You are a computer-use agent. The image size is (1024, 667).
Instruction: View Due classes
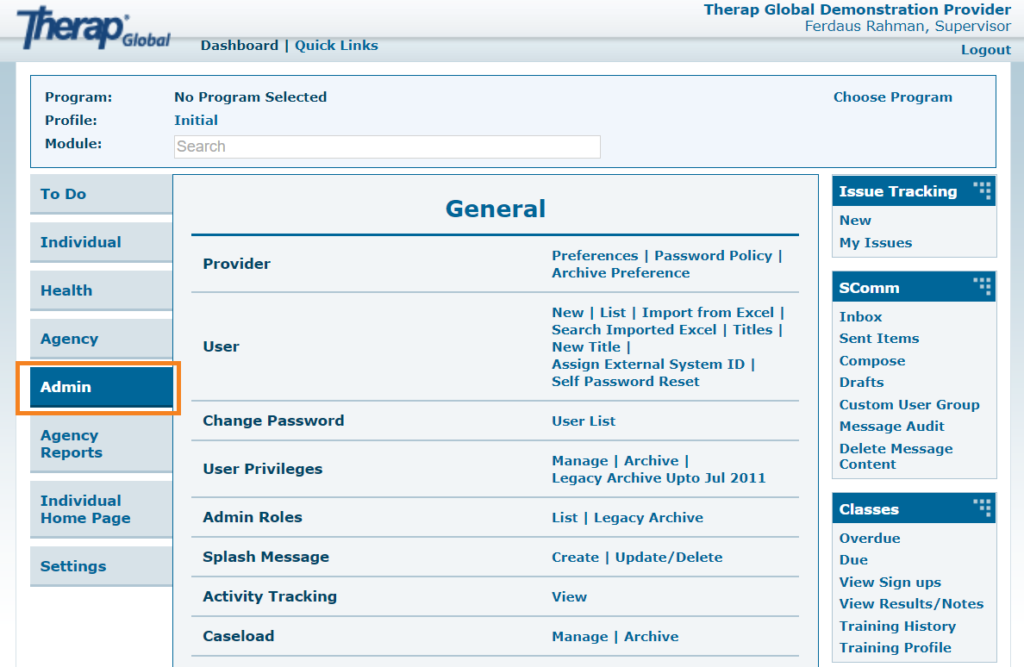click(853, 560)
